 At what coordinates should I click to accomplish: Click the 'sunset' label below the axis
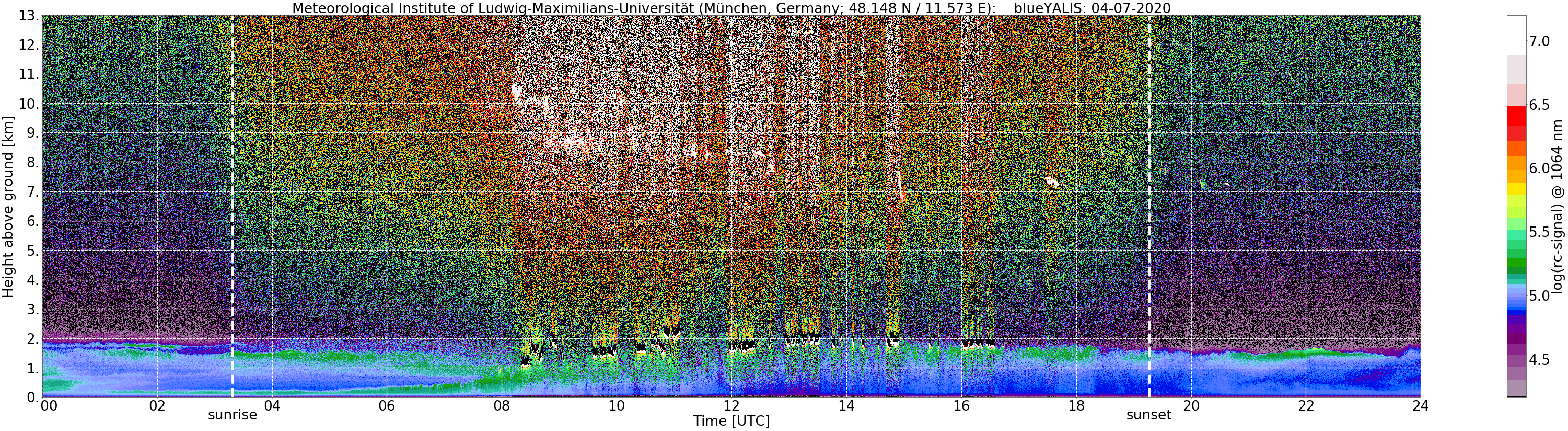click(x=1148, y=415)
